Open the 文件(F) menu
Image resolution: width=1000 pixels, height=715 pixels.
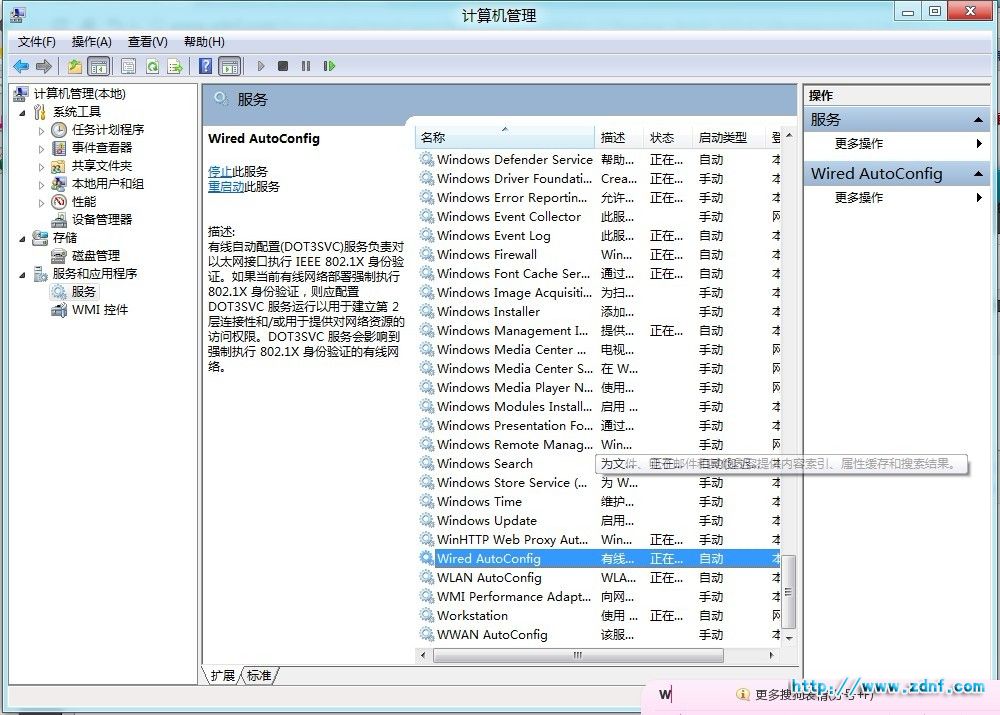[36, 41]
